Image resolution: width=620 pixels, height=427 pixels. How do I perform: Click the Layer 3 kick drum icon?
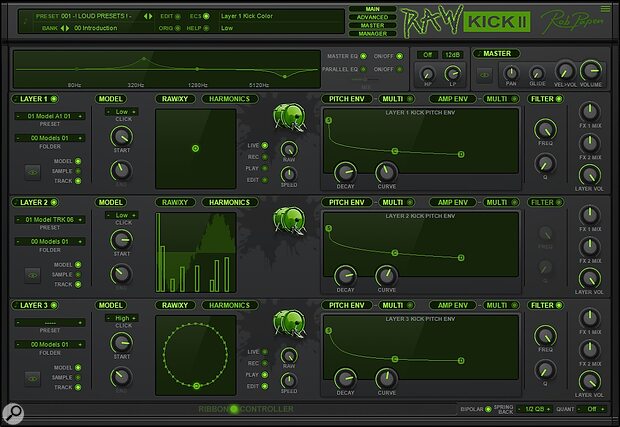(289, 323)
